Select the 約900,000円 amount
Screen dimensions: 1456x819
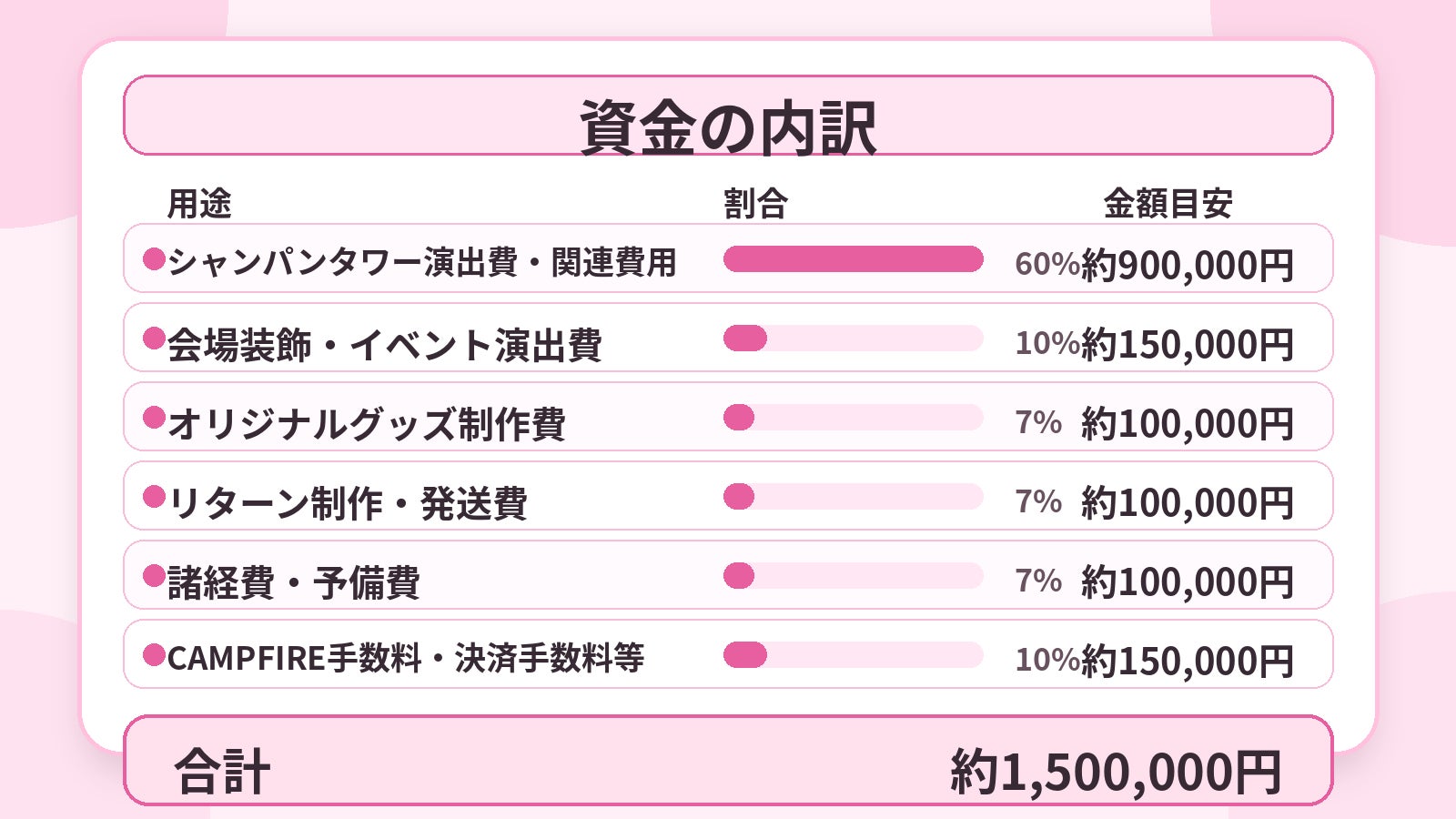(1188, 265)
